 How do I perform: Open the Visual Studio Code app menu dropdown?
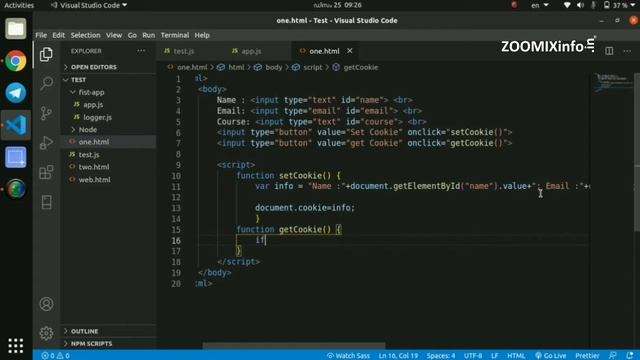[89, 5]
